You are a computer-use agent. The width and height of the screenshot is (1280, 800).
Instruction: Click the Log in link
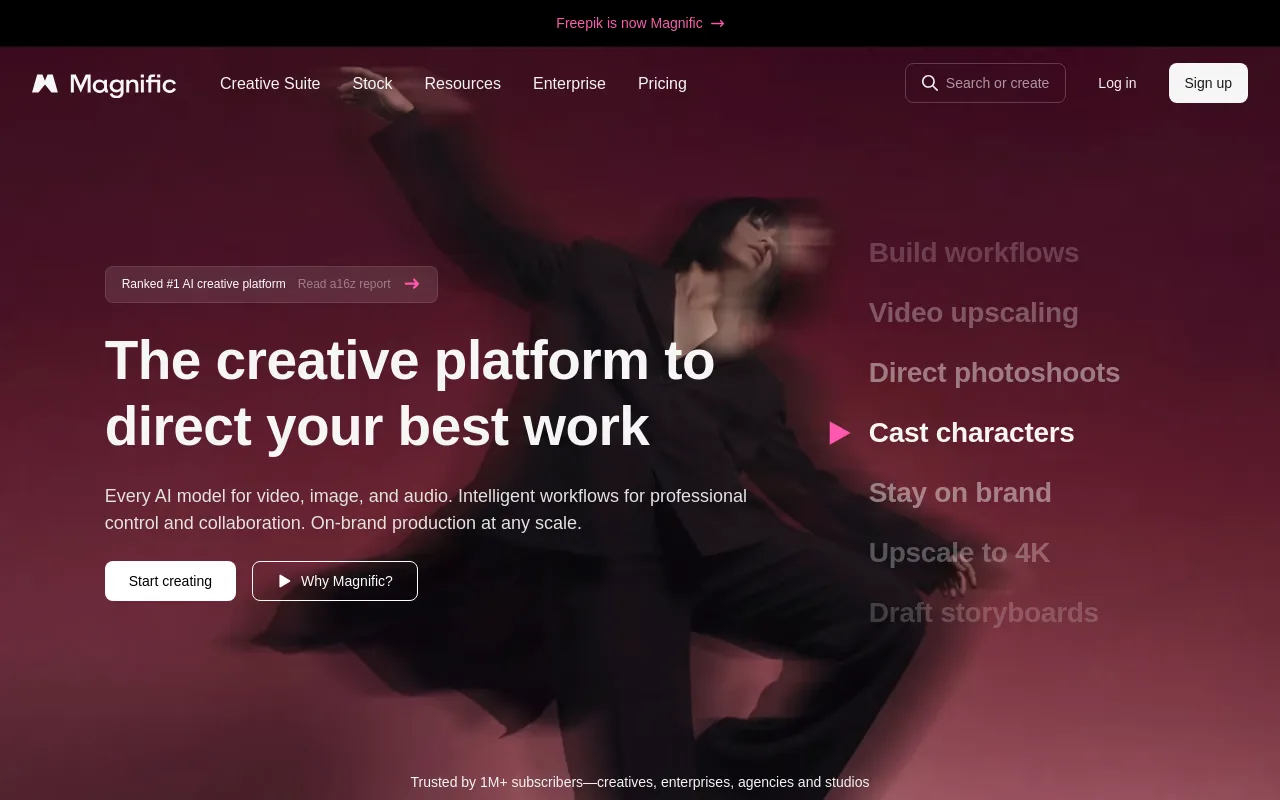point(1117,83)
